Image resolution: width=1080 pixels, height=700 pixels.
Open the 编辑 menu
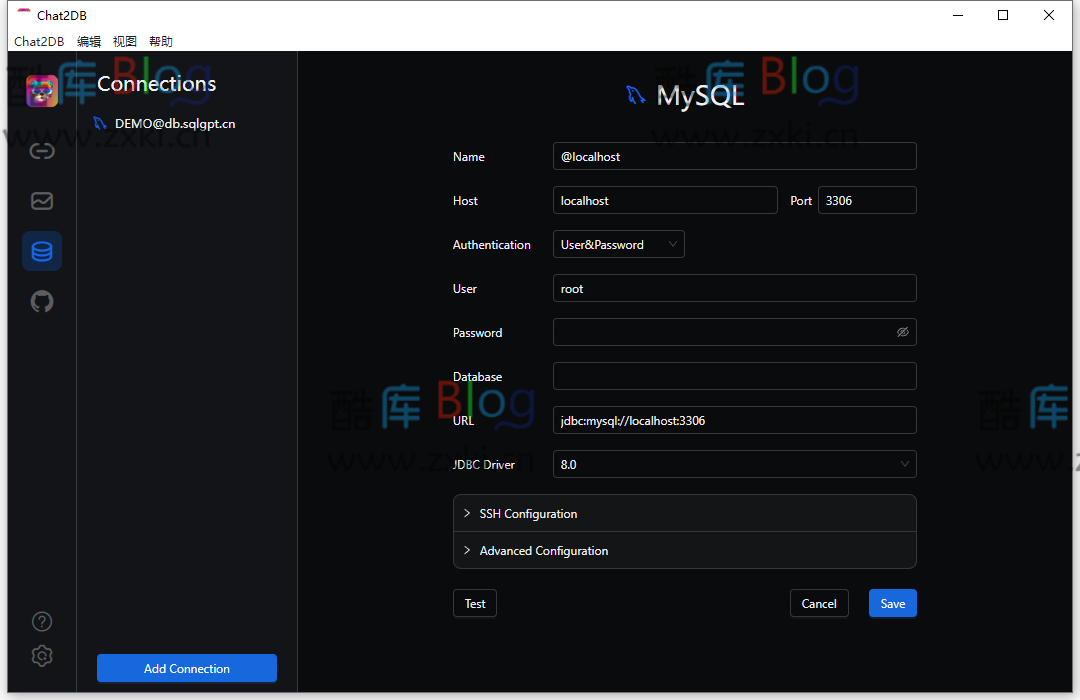[88, 41]
